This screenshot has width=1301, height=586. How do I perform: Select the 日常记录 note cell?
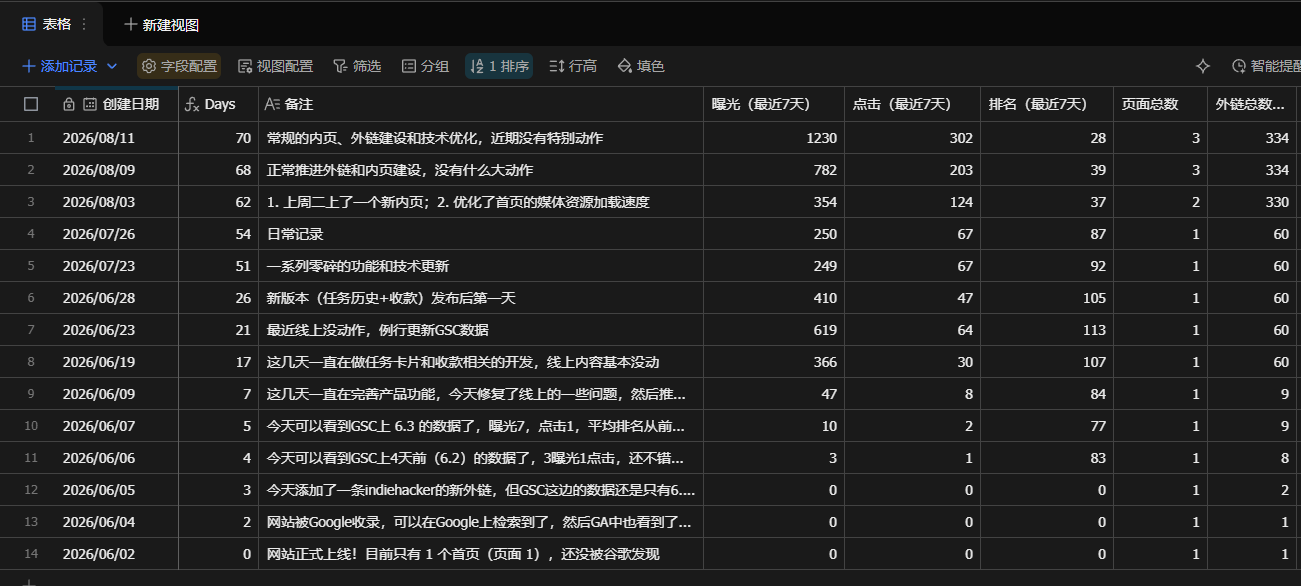[x=481, y=234]
